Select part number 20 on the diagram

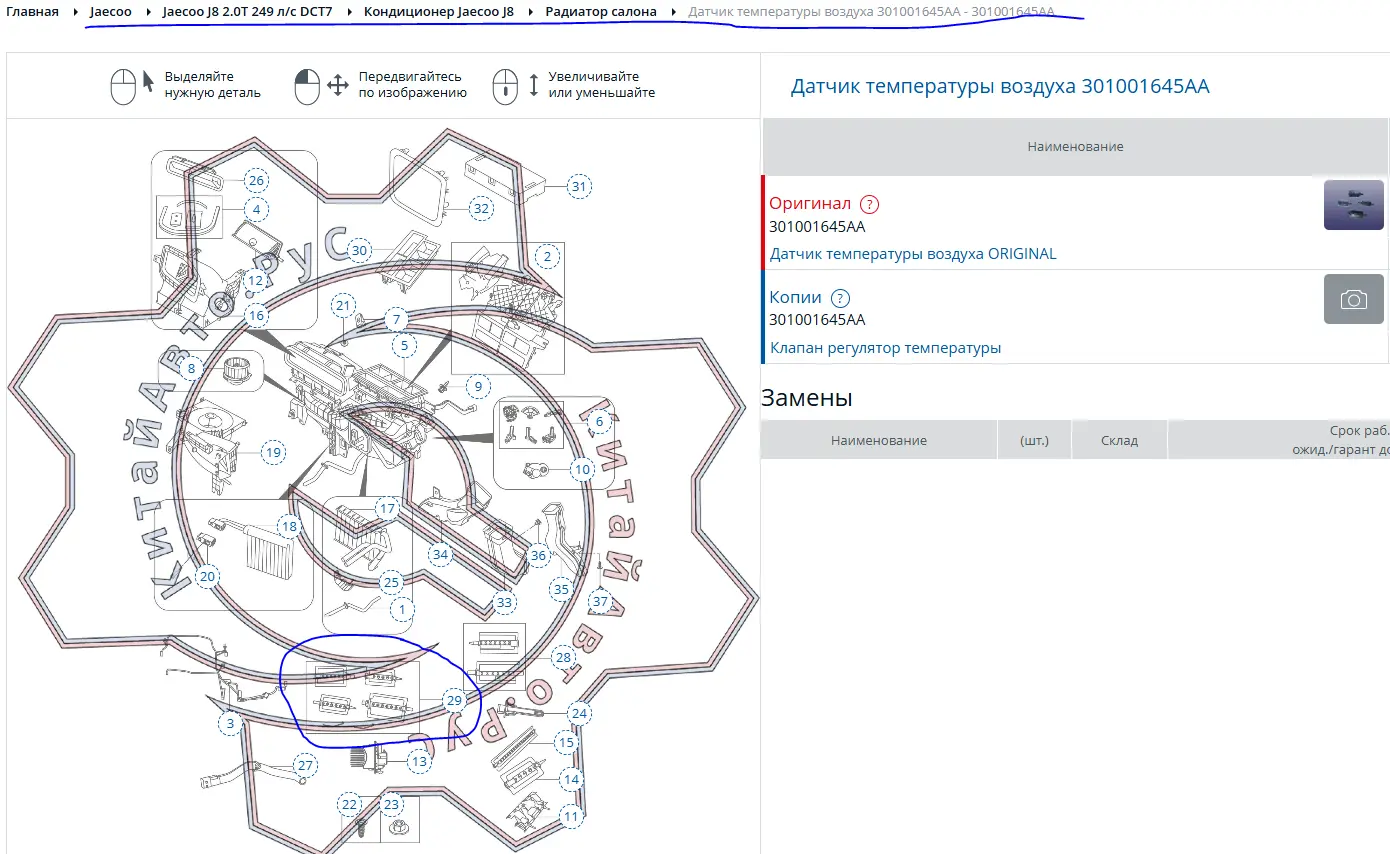[207, 576]
